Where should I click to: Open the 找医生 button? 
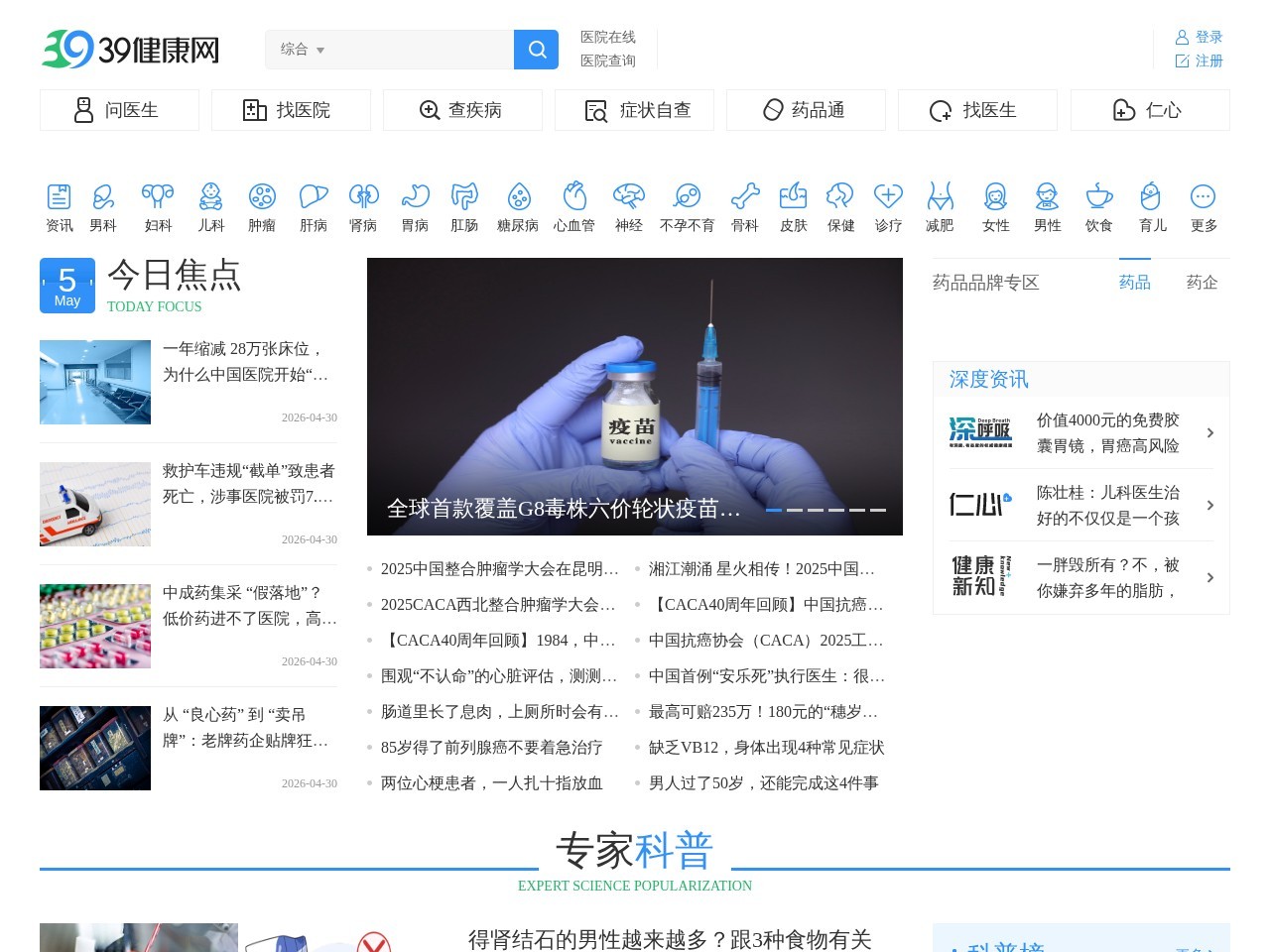[977, 110]
